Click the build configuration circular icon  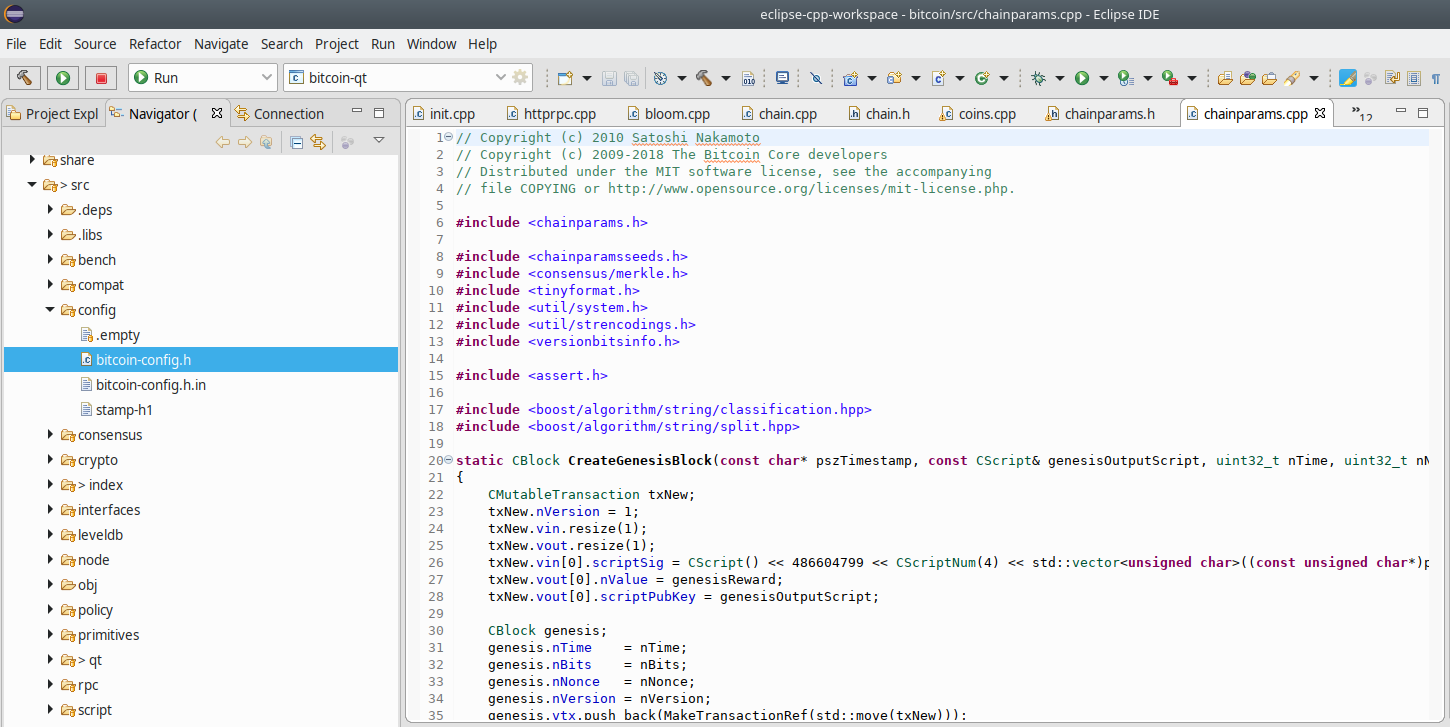pyautogui.click(x=660, y=77)
